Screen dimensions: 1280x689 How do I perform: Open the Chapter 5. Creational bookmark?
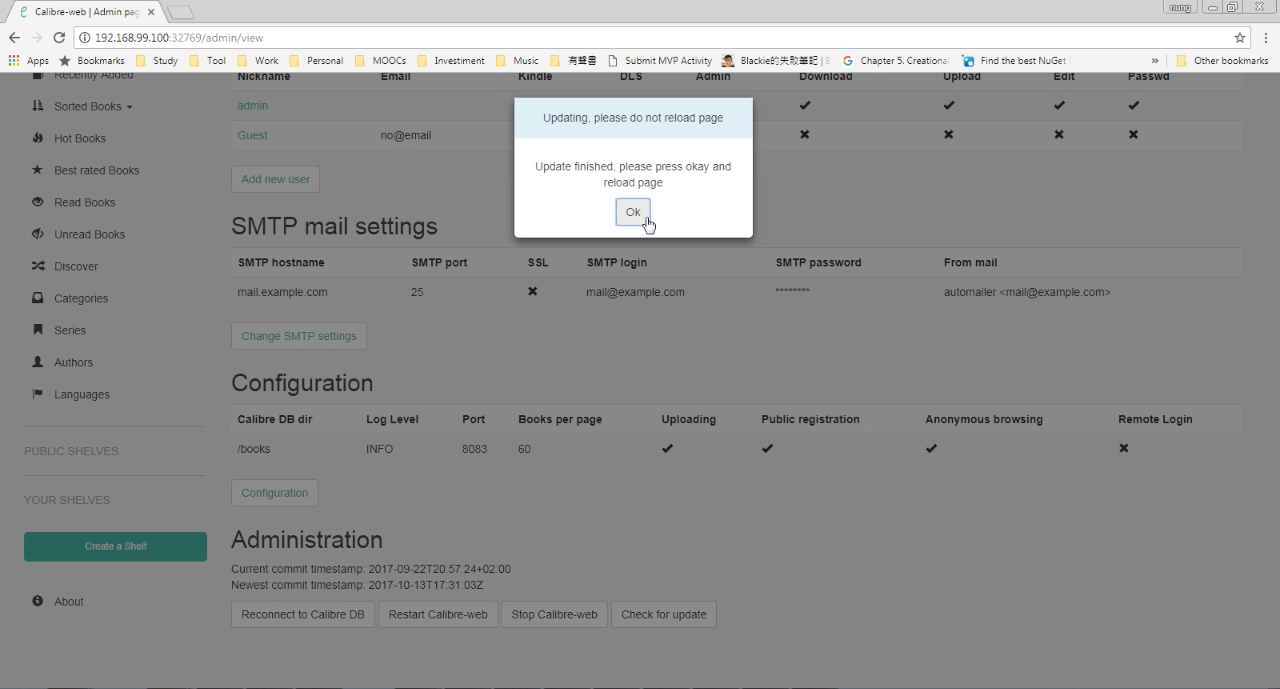[895, 60]
